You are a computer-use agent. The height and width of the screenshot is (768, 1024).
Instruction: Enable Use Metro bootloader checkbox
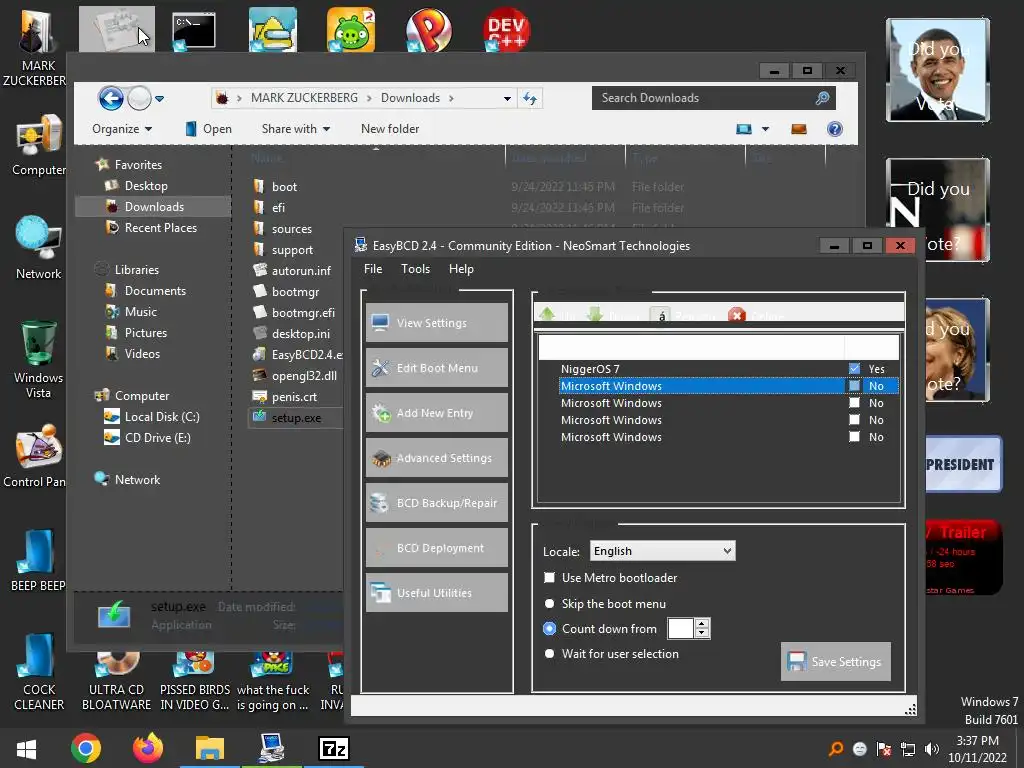click(550, 577)
